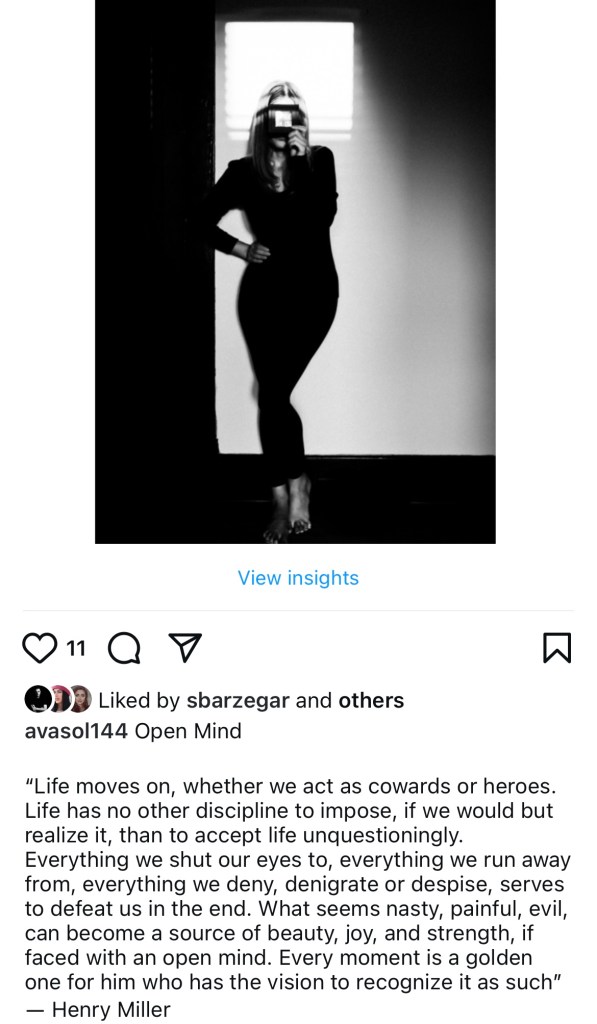
Task: Tap the Henry Miller attribution line
Action: tap(97, 1009)
